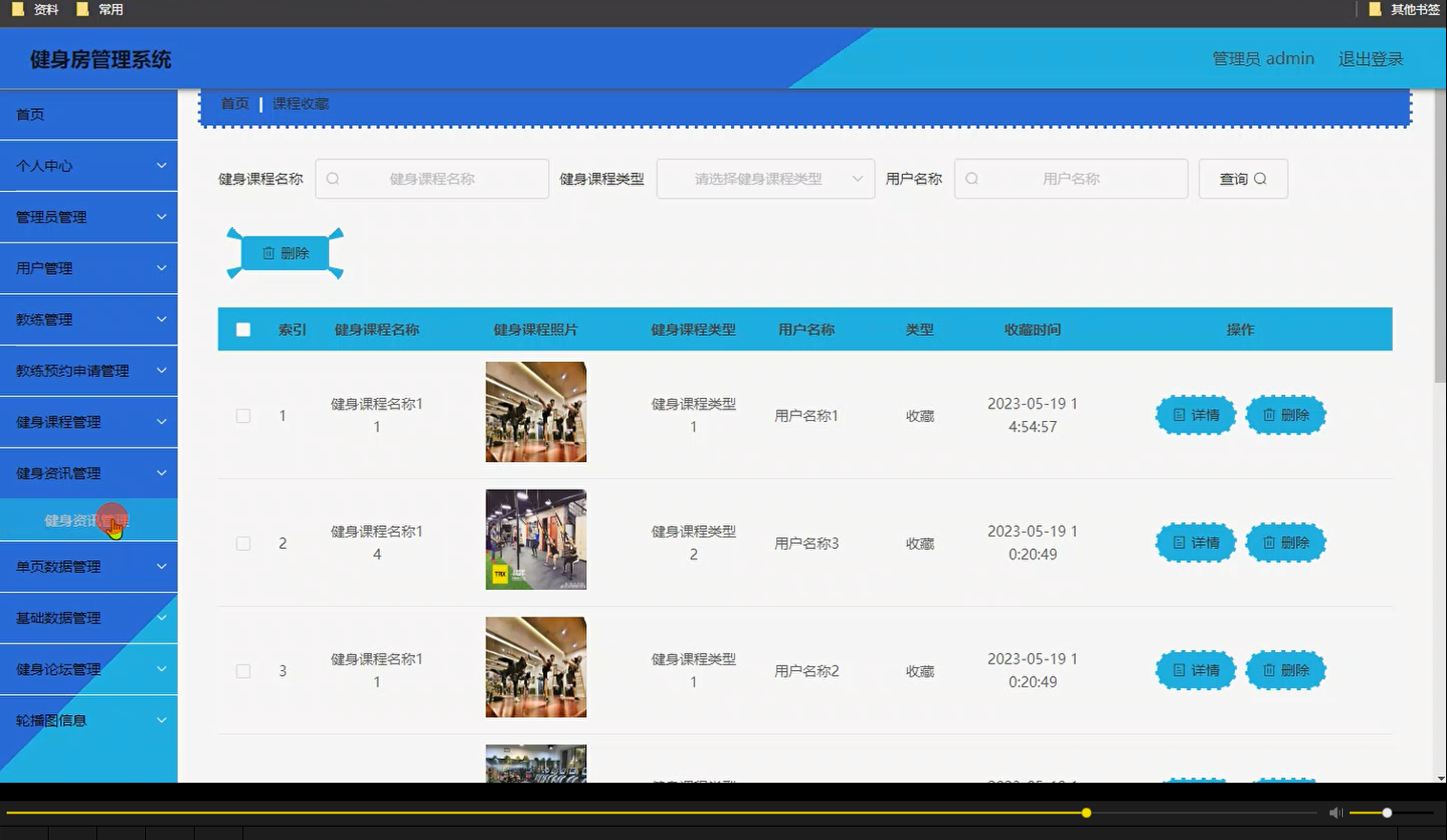The image size is (1447, 840).
Task: Click the 健身课程名称 input field
Action: tap(431, 178)
